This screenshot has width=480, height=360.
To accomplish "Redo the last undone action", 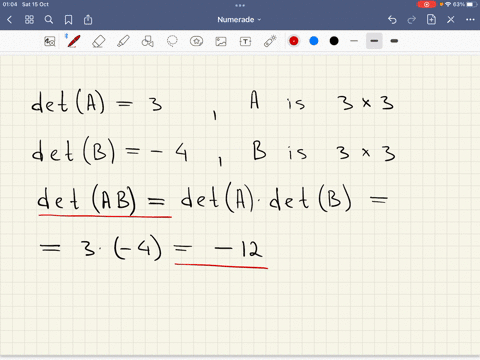I will 412,20.
